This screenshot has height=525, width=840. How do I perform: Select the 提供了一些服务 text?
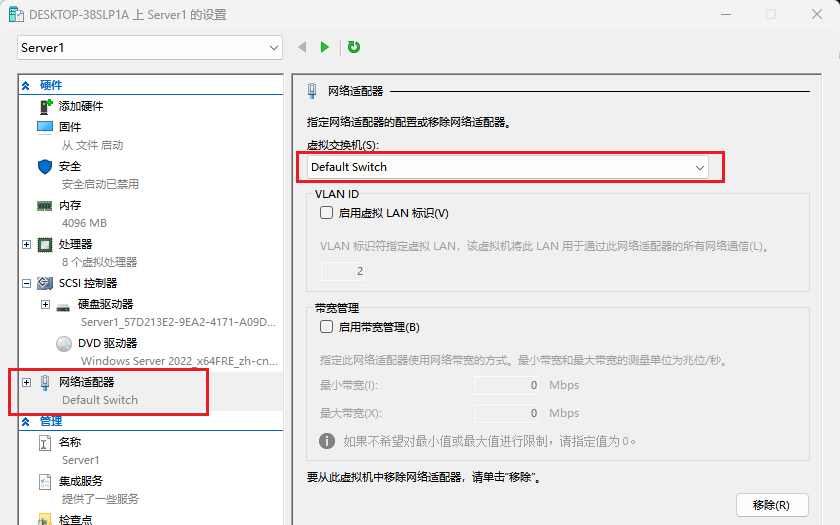click(100, 499)
